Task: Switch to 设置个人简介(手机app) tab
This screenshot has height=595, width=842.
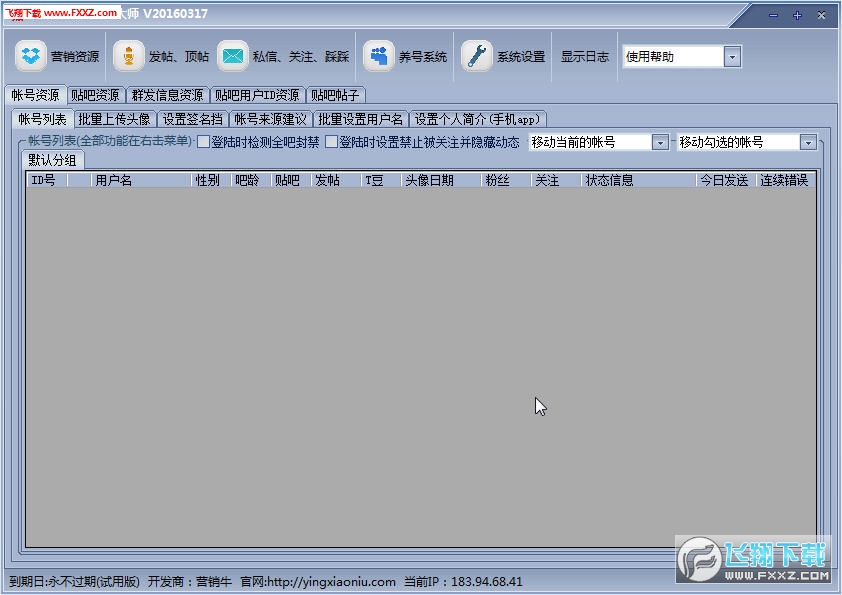Action: click(477, 118)
